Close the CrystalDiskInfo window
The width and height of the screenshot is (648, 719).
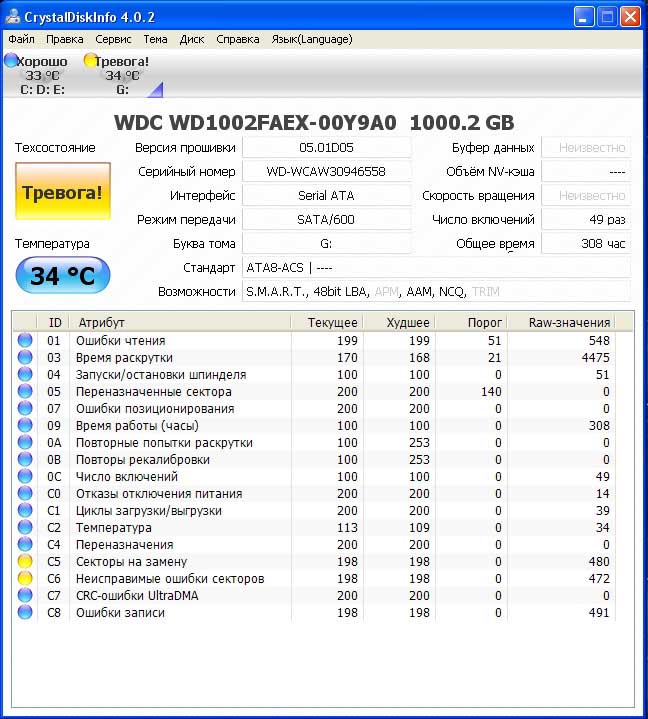pyautogui.click(x=631, y=17)
